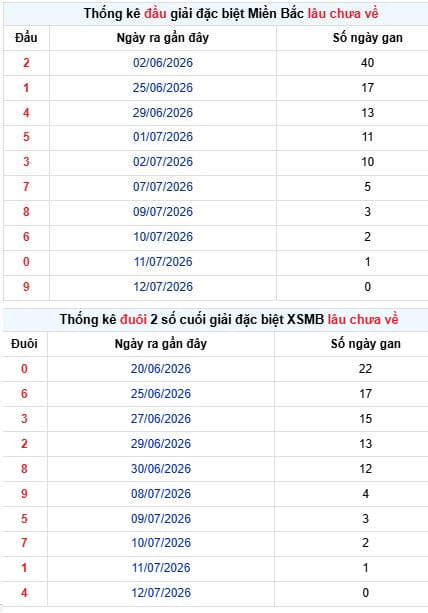This screenshot has height=613, width=428.
Task: Select the 07/07/2026 date link
Action: [x=163, y=186]
